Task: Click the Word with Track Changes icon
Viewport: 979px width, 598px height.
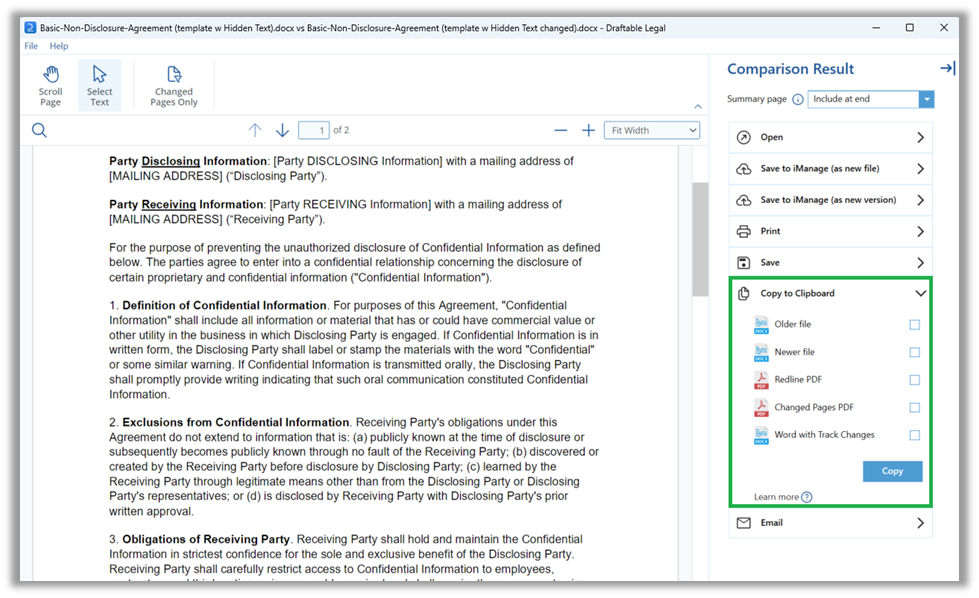Action: pyautogui.click(x=761, y=435)
